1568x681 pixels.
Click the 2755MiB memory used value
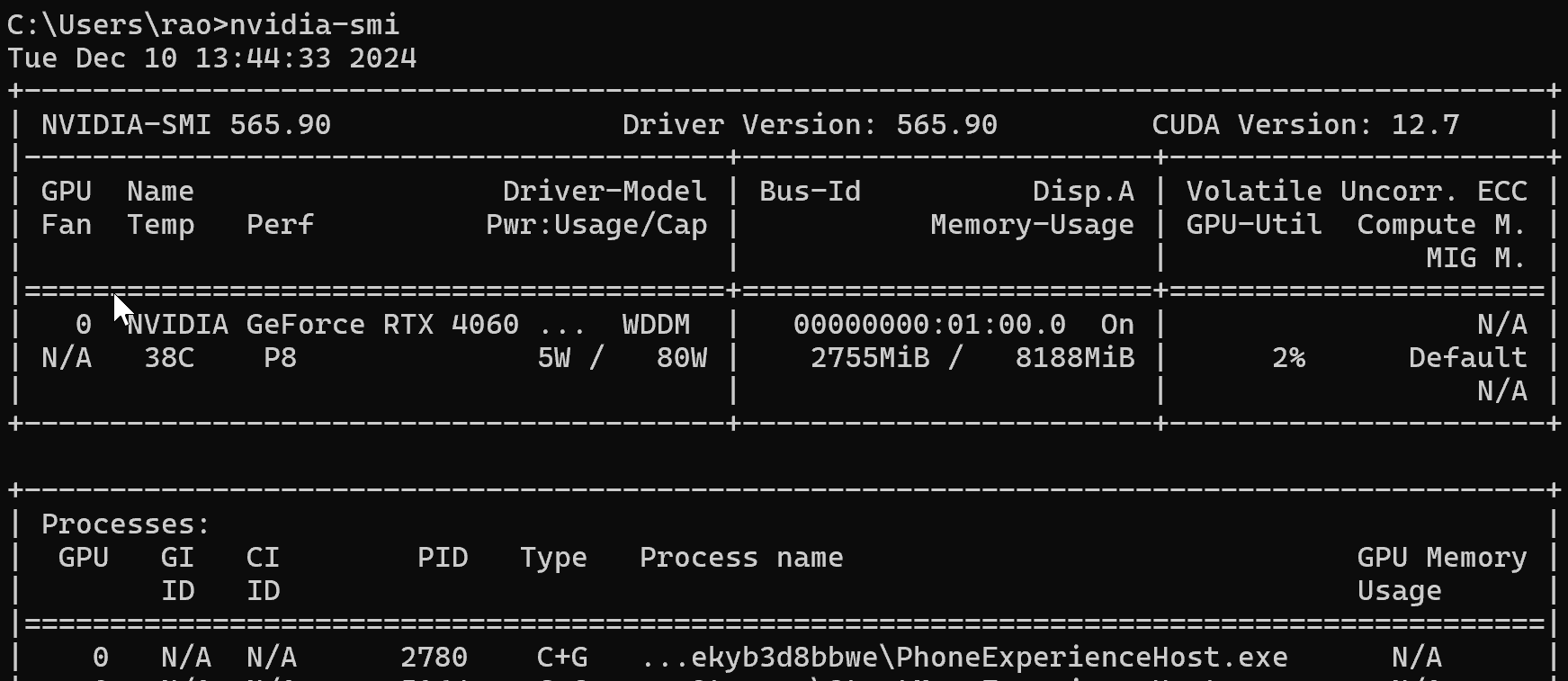870,358
